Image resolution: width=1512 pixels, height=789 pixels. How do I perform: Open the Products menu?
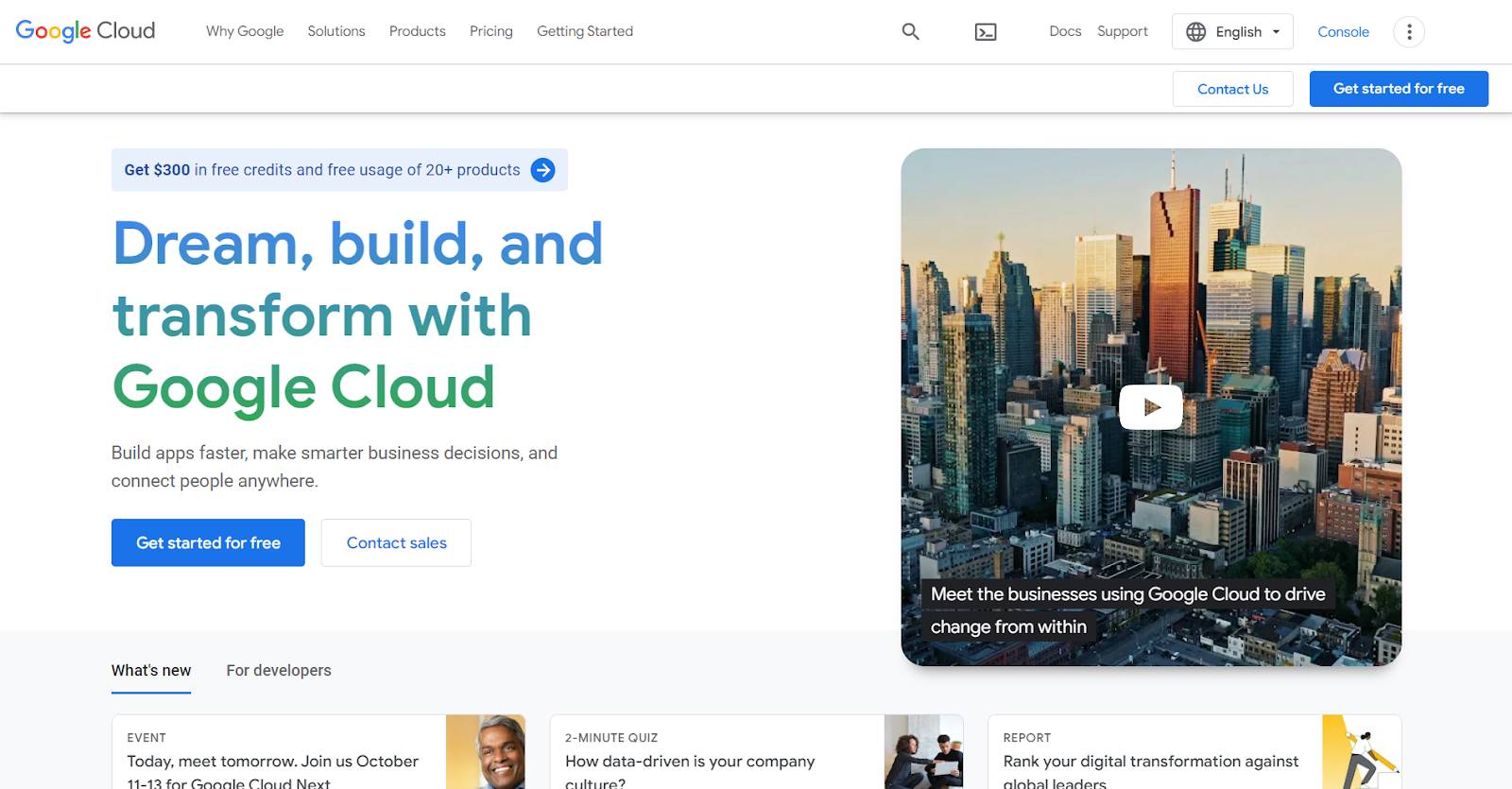tap(417, 31)
